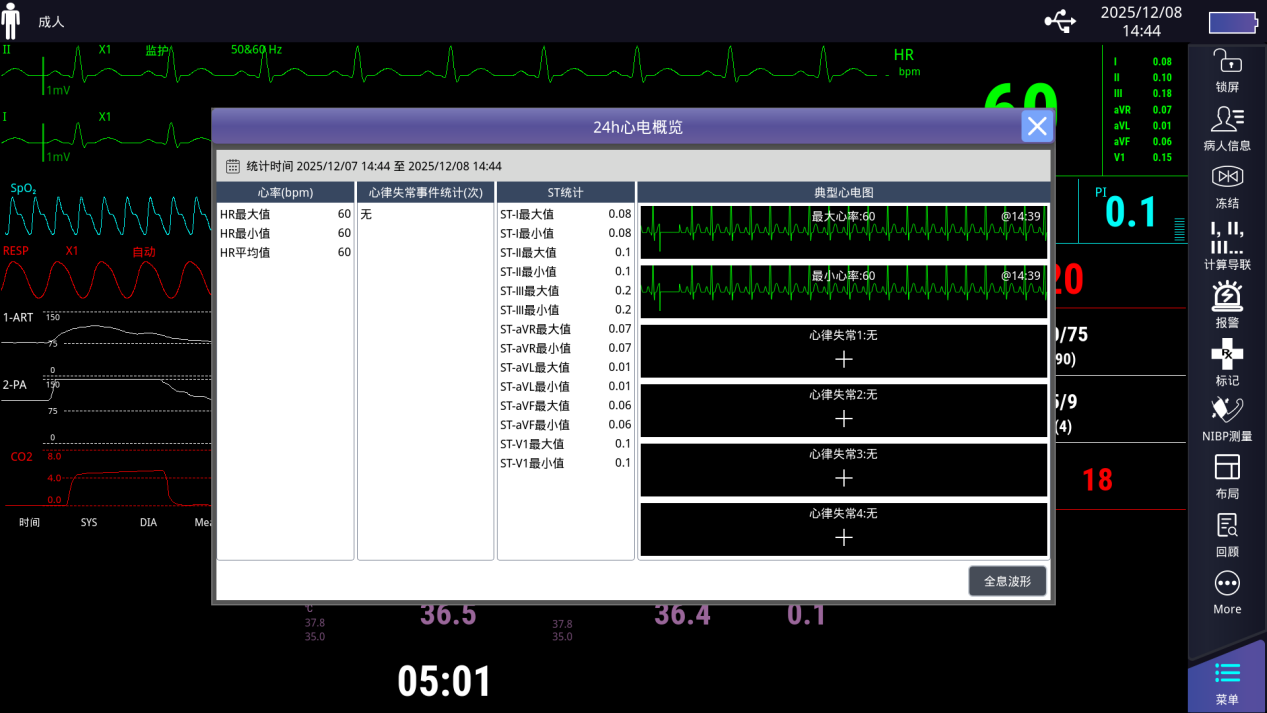
Task: Open the main menu (菜单) button
Action: pos(1226,680)
